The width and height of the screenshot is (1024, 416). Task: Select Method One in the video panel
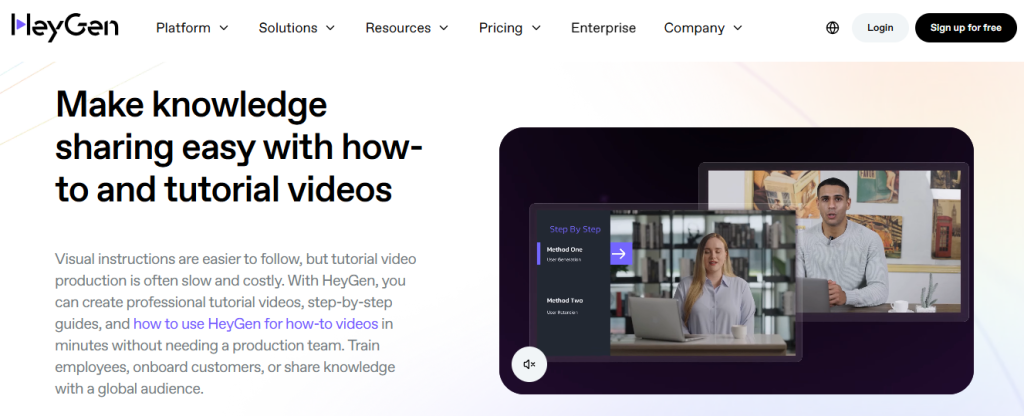coord(565,249)
